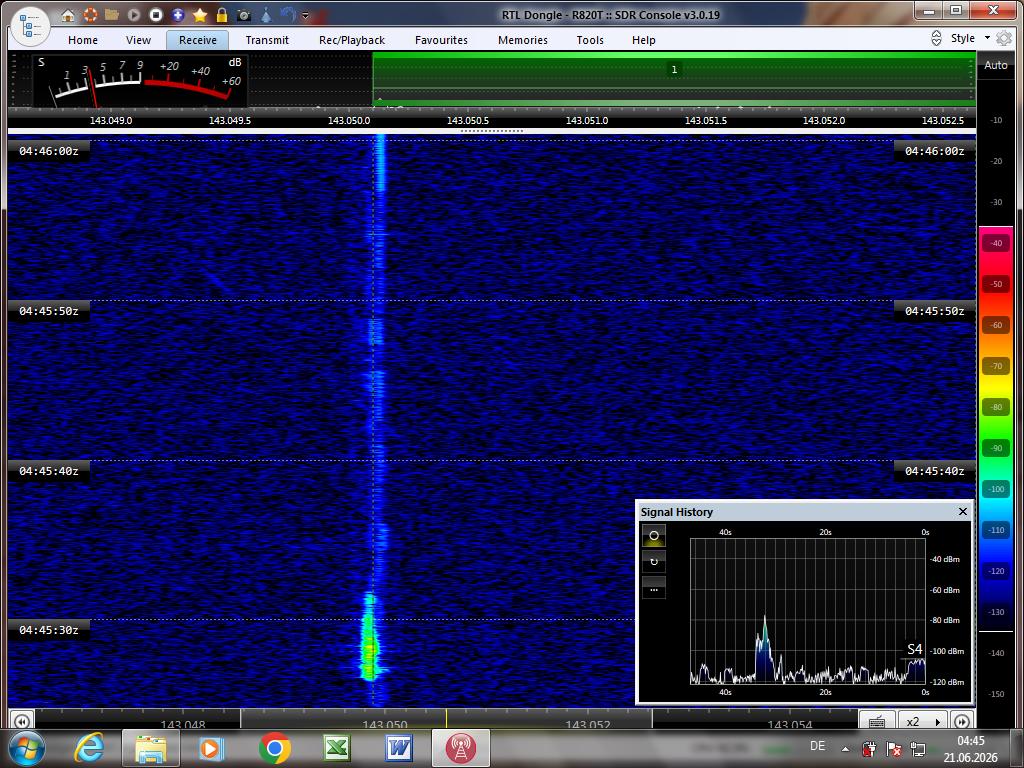
Task: Select the Receive ribbon tab
Action: point(197,40)
